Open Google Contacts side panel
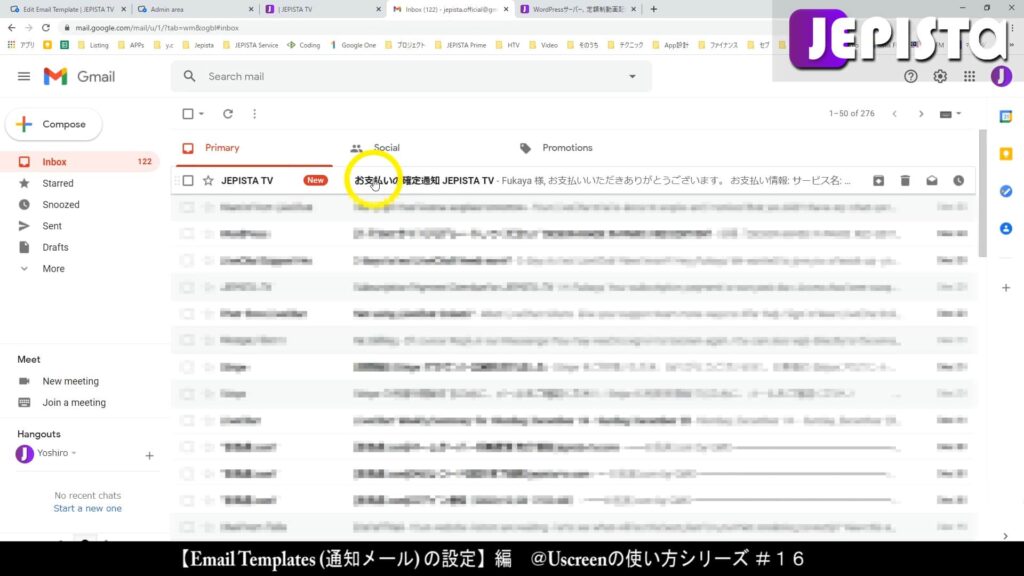This screenshot has height=576, width=1024. point(1006,229)
